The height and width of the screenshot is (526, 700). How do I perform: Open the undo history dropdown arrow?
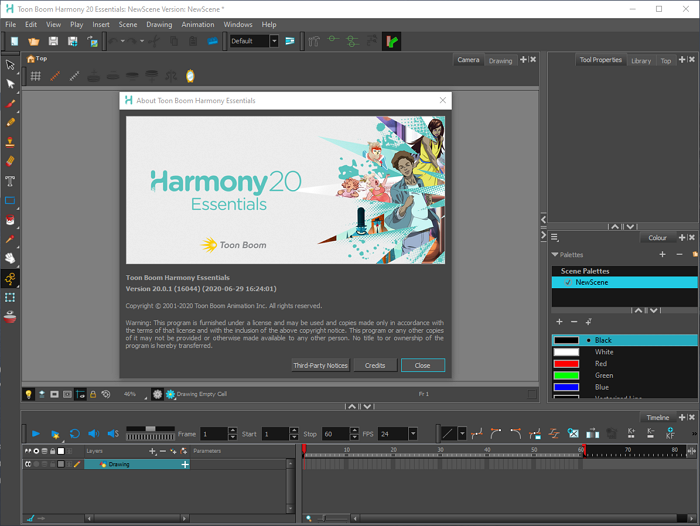tap(123, 41)
